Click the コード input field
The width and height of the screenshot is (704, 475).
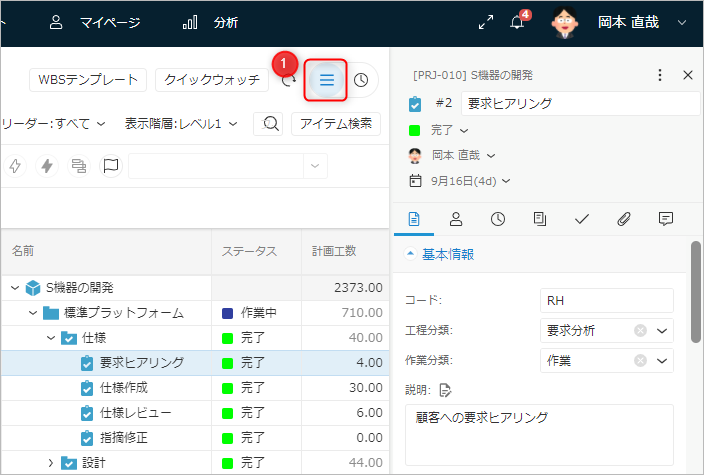coord(606,300)
